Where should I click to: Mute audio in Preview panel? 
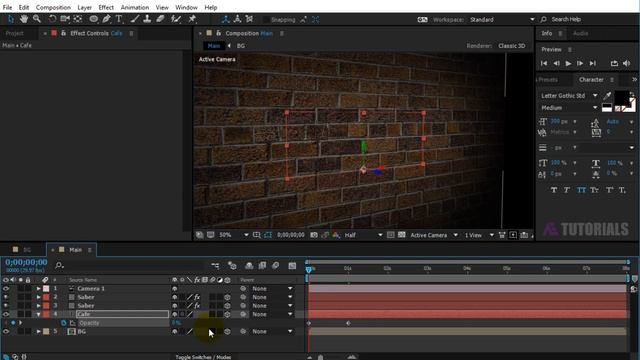[627, 63]
